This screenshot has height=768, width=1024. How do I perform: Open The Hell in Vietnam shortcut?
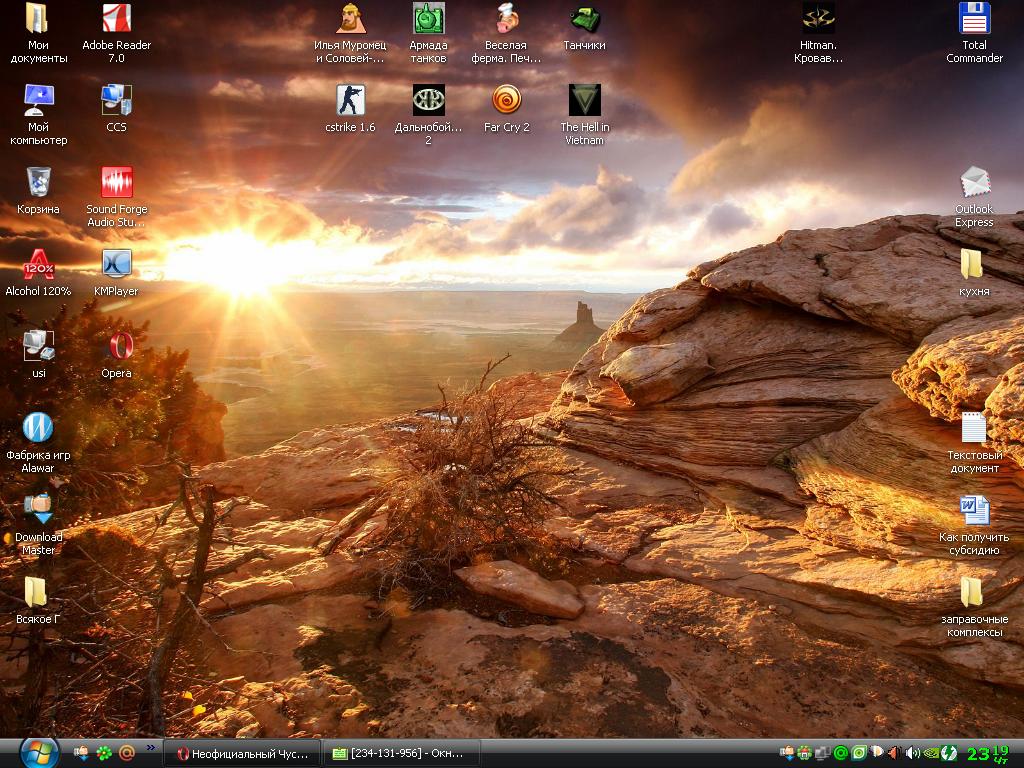(584, 101)
